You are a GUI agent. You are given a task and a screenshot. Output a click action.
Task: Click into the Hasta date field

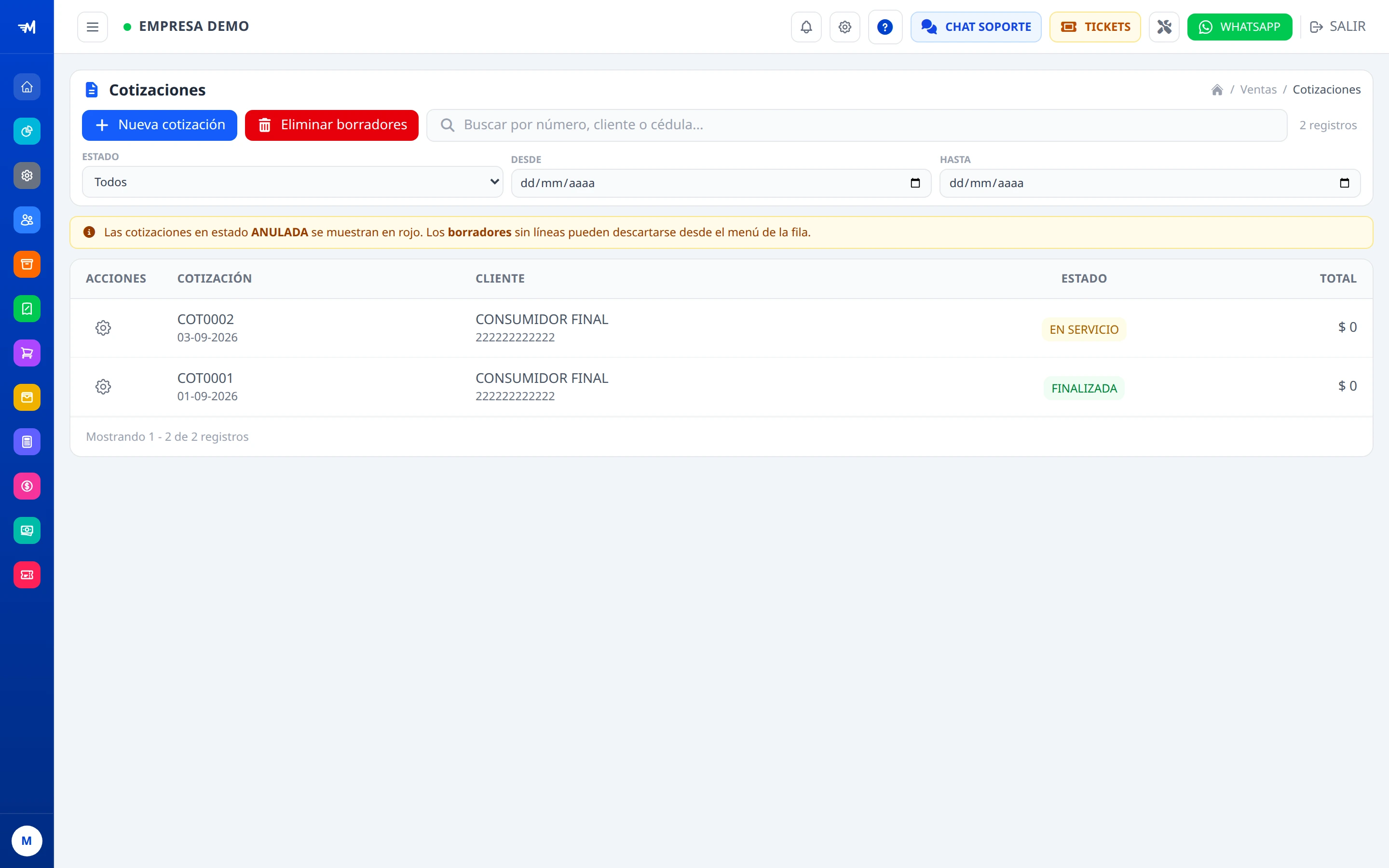pyautogui.click(x=1150, y=183)
